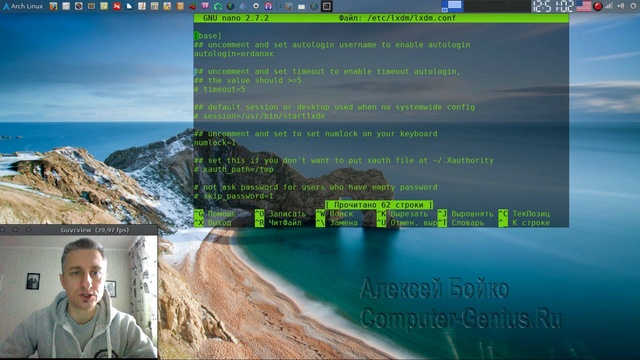Open the digital clock in the panel

[x=553, y=6]
